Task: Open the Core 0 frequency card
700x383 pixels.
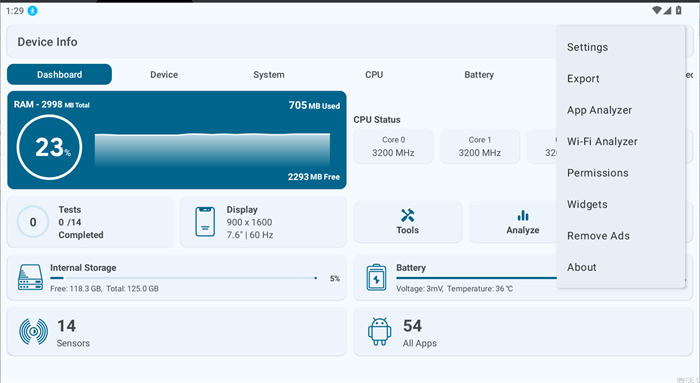Action: [x=393, y=146]
